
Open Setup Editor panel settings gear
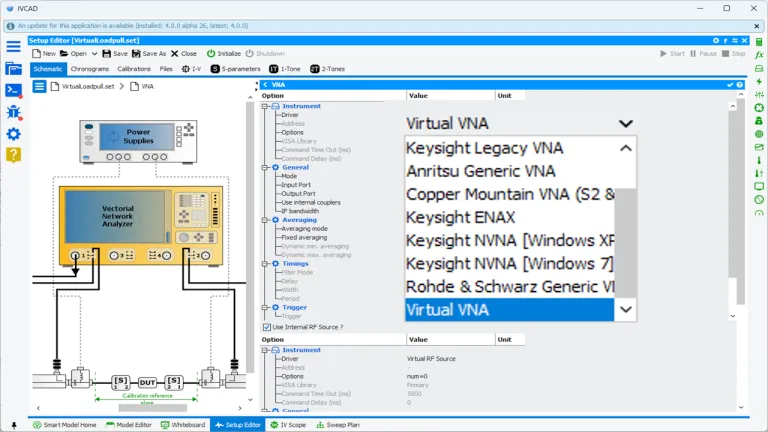[716, 41]
